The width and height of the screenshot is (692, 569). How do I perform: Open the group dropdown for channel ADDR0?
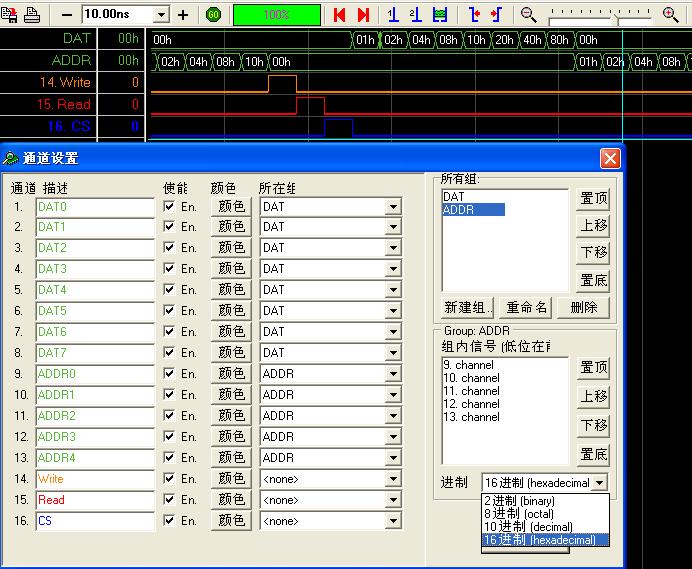click(393, 374)
